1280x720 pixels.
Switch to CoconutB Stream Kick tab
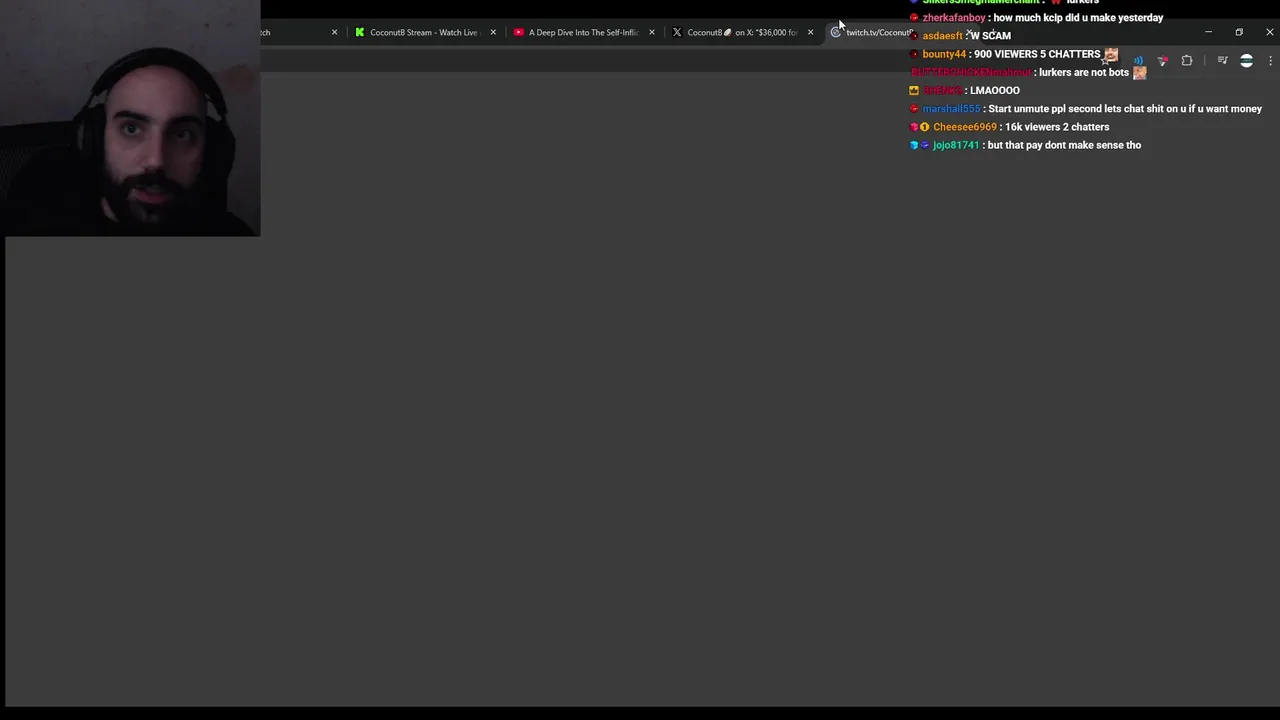(425, 32)
